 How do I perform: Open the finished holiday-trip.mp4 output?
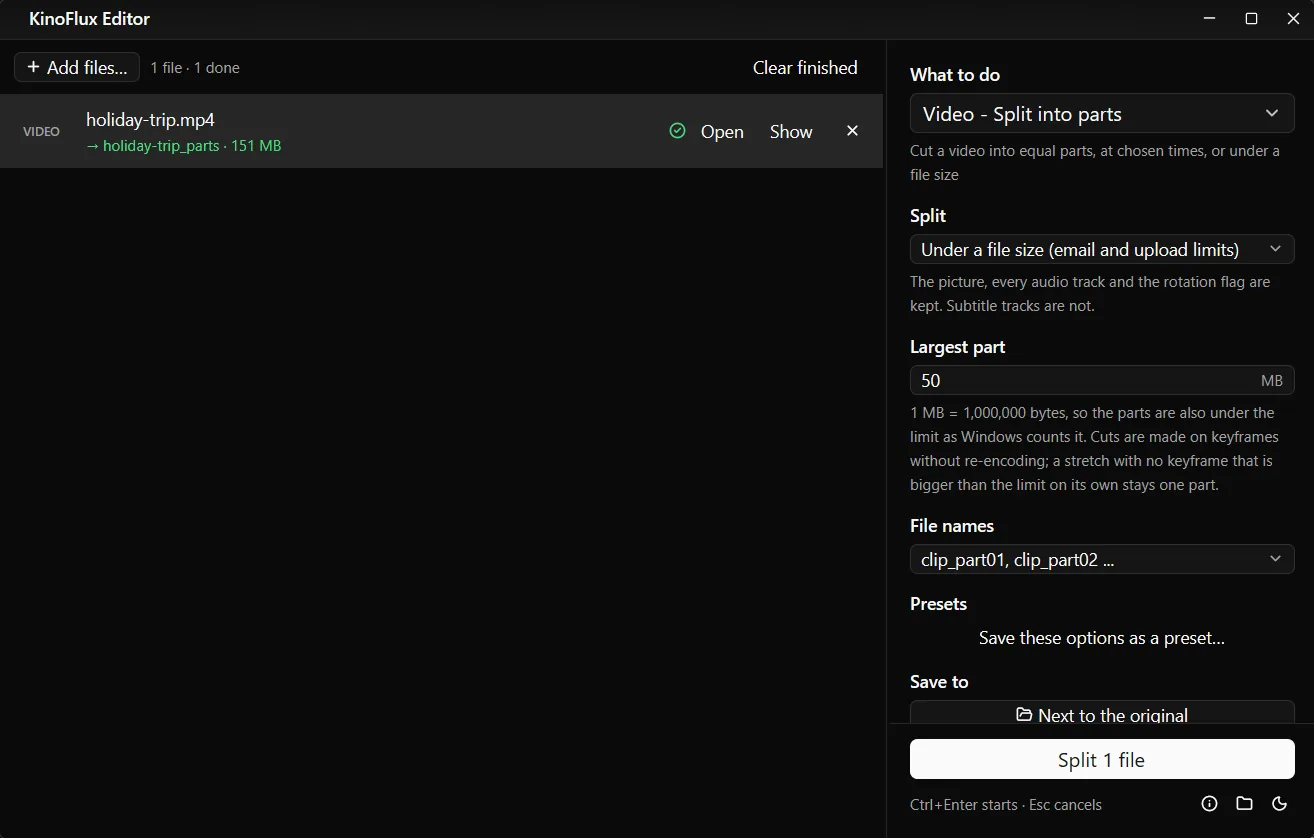tap(722, 131)
